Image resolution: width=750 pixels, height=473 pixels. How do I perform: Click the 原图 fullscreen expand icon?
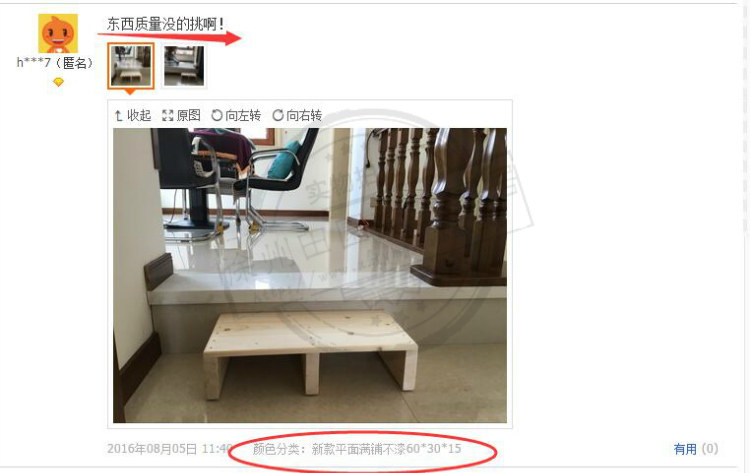tap(167, 115)
